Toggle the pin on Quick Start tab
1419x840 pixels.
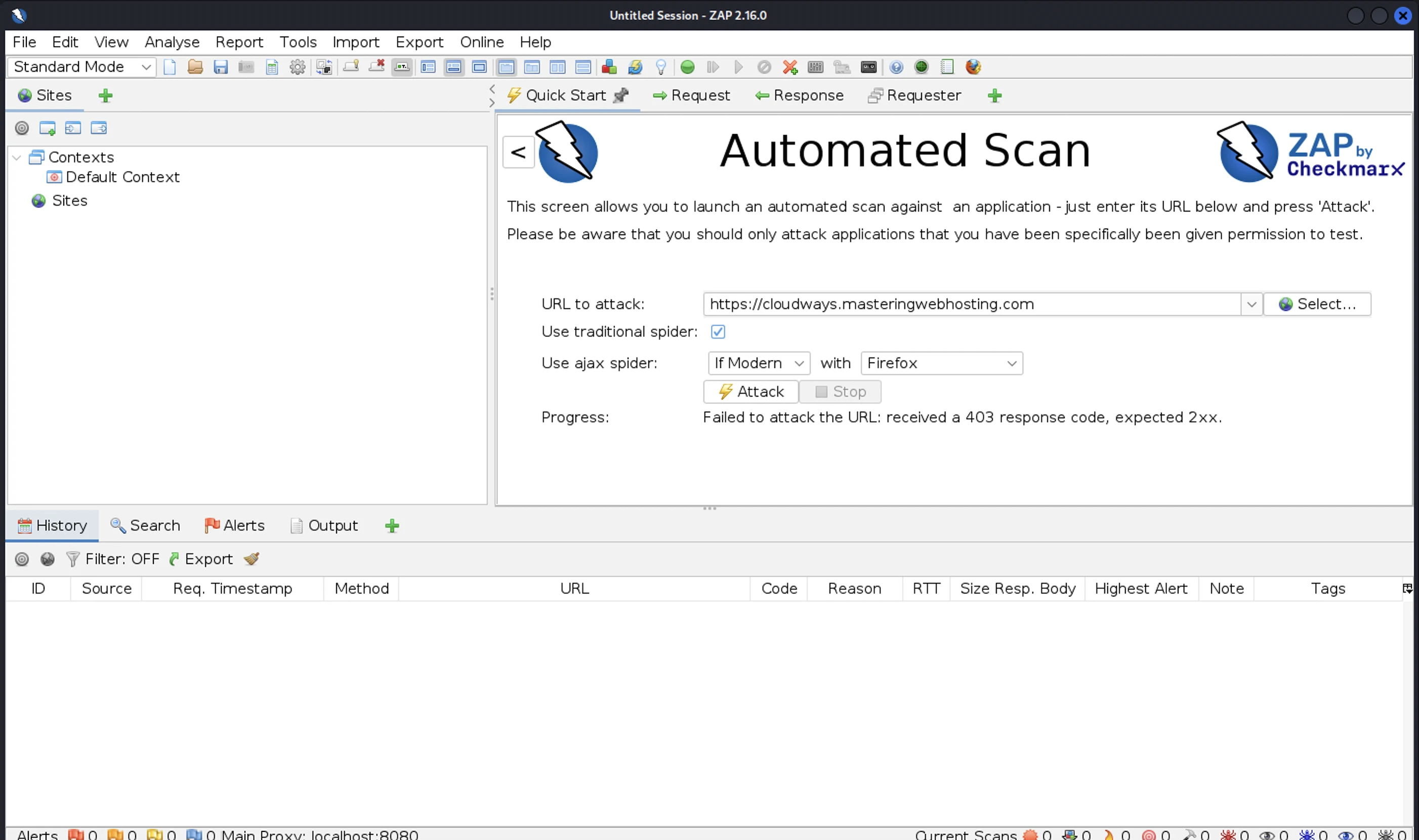[x=621, y=95]
